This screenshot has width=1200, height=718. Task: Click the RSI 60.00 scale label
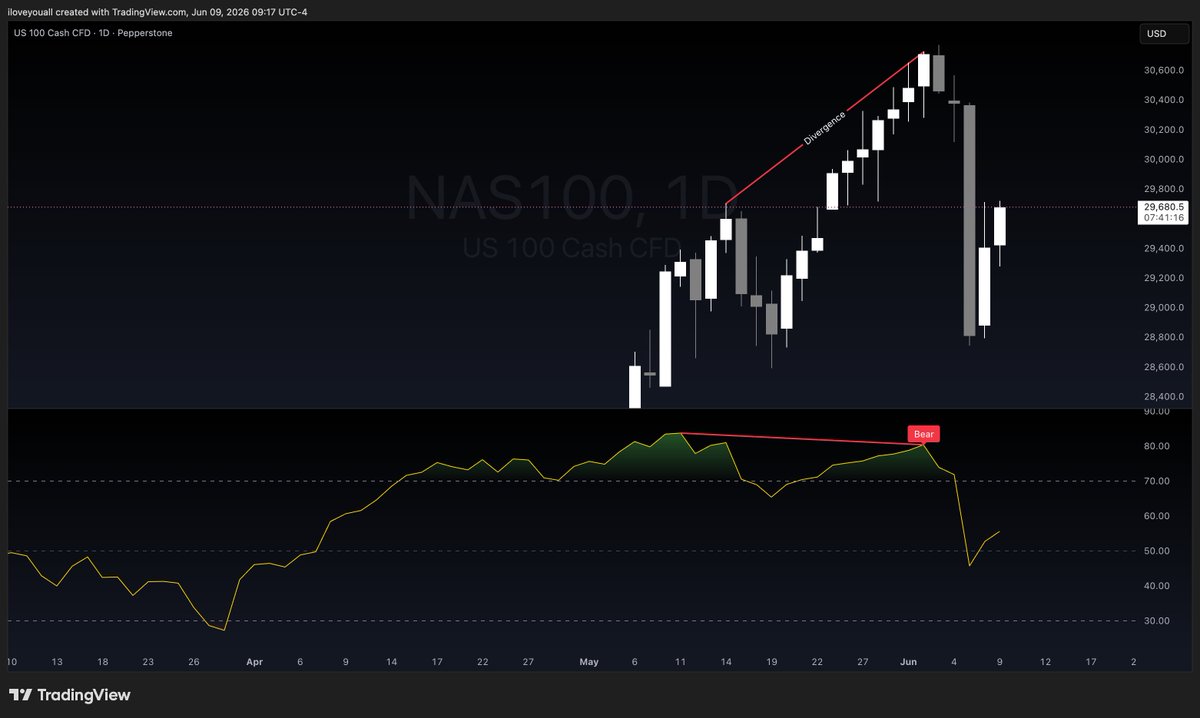[1157, 516]
